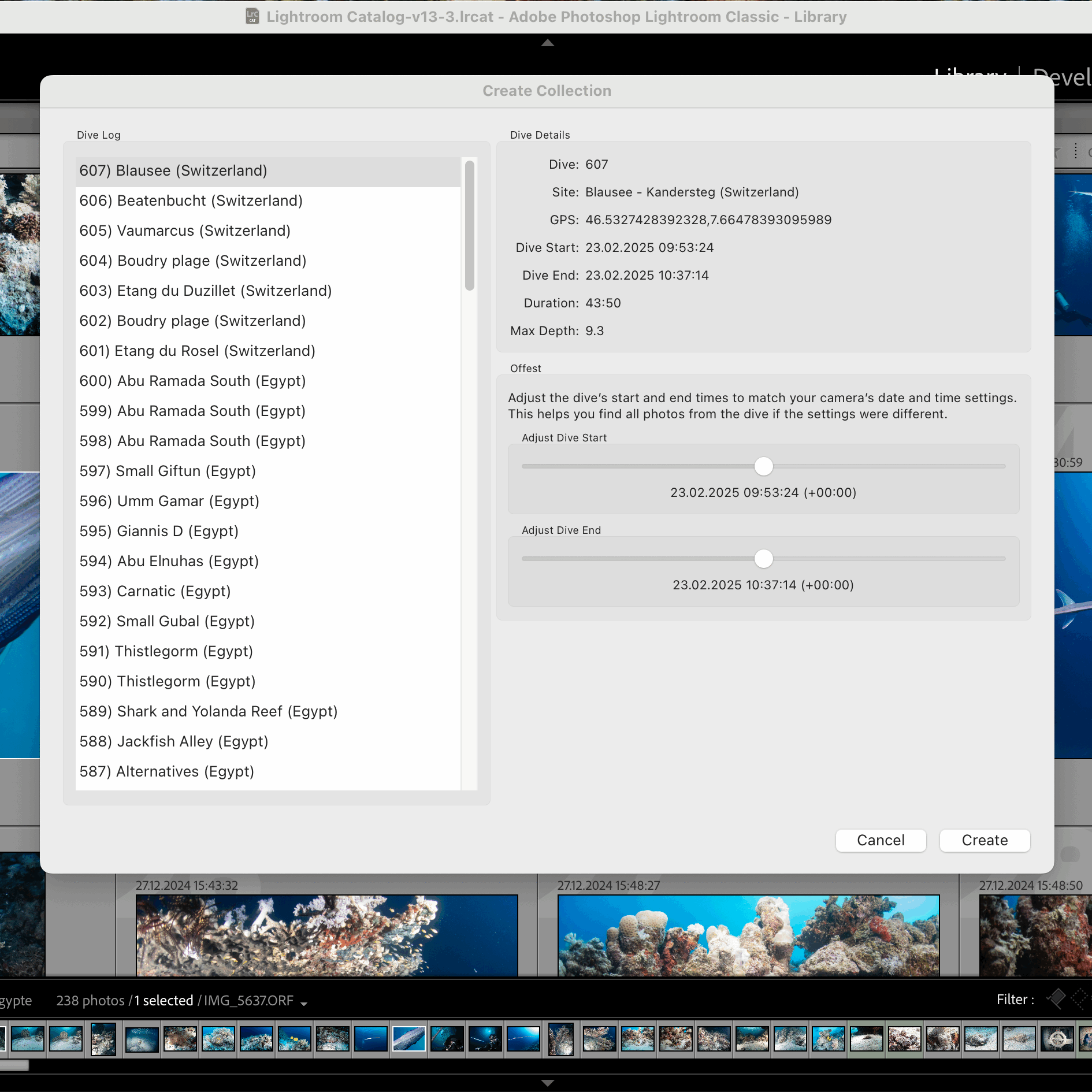Select dive 598) Abu Ramada South
The height and width of the screenshot is (1092, 1092).
coord(268,441)
